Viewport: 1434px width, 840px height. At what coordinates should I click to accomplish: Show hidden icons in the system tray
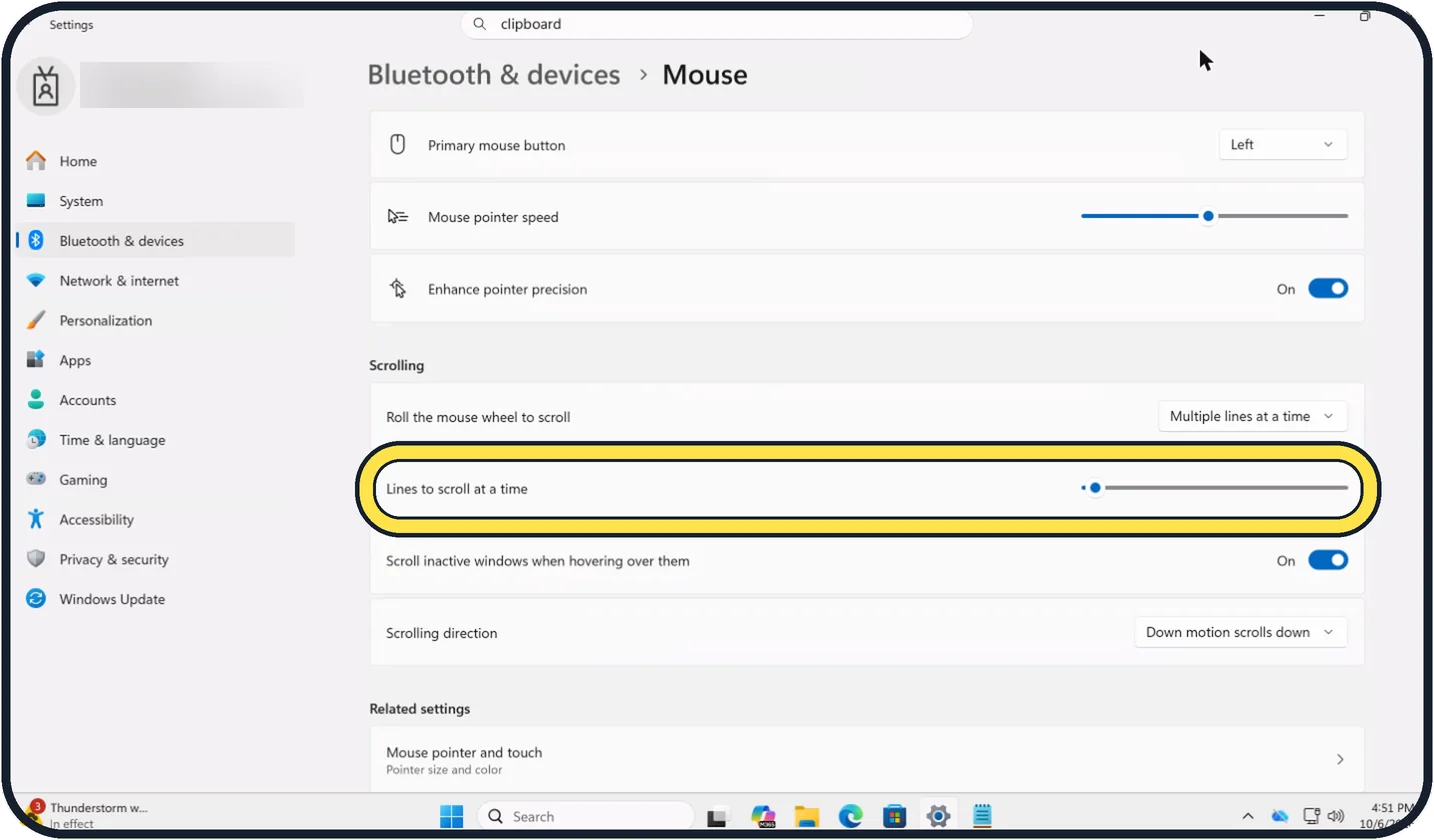tap(1248, 816)
